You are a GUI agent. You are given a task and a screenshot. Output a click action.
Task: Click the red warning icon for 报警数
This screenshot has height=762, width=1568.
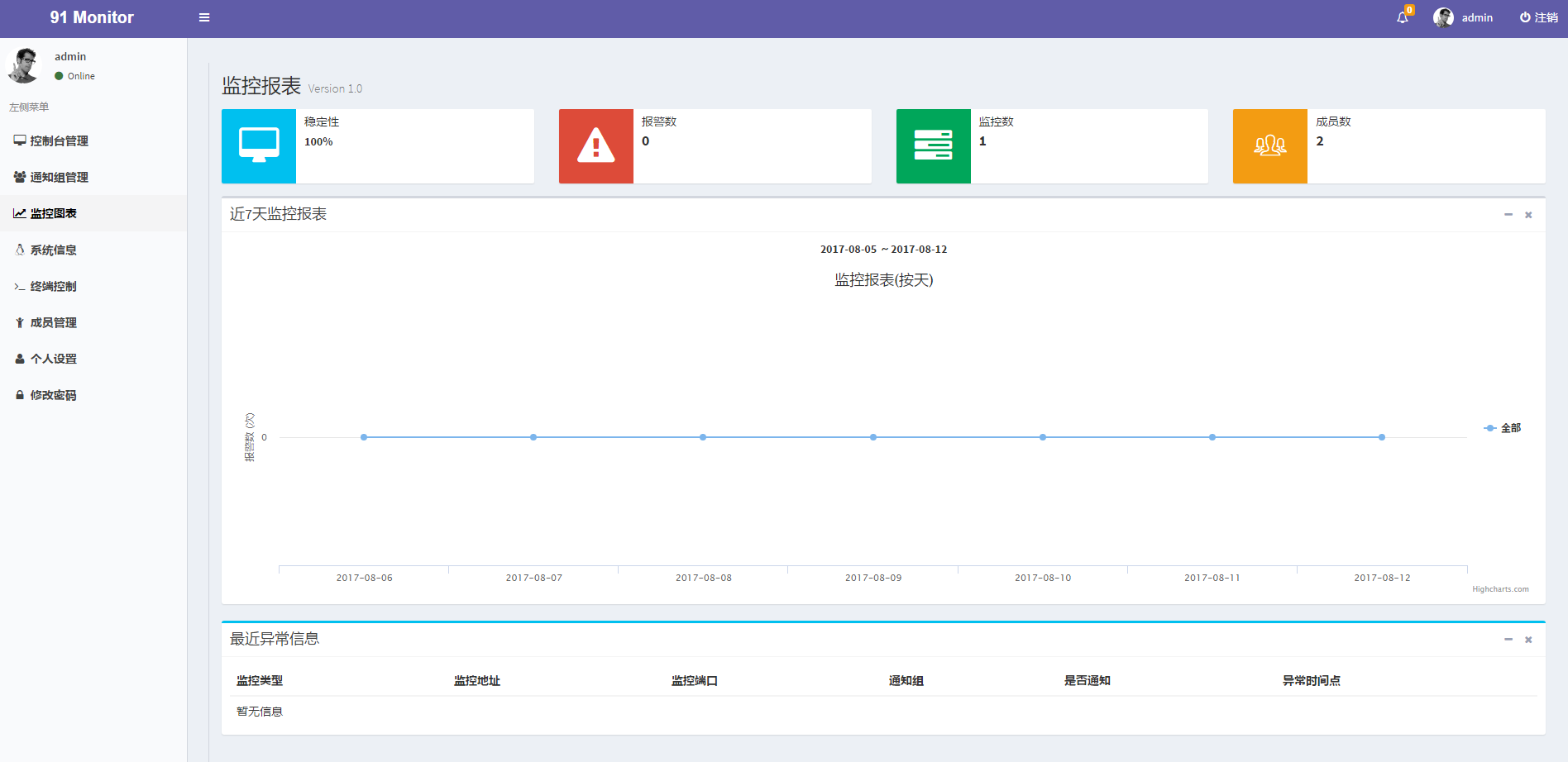(x=596, y=146)
